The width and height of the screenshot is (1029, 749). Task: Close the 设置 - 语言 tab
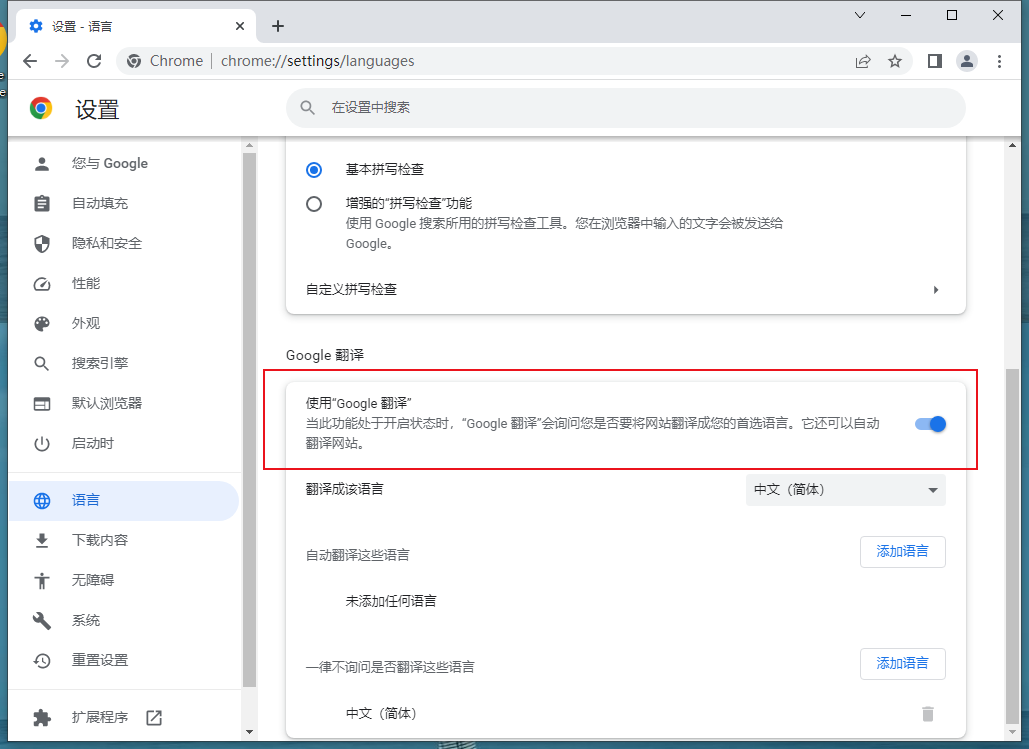[x=240, y=26]
